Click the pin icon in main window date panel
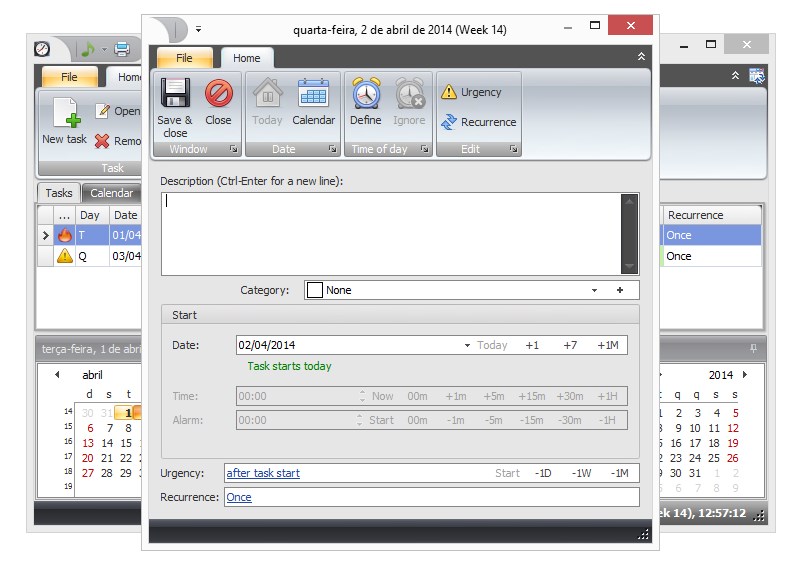Screen dimensions: 802x564 (753, 349)
